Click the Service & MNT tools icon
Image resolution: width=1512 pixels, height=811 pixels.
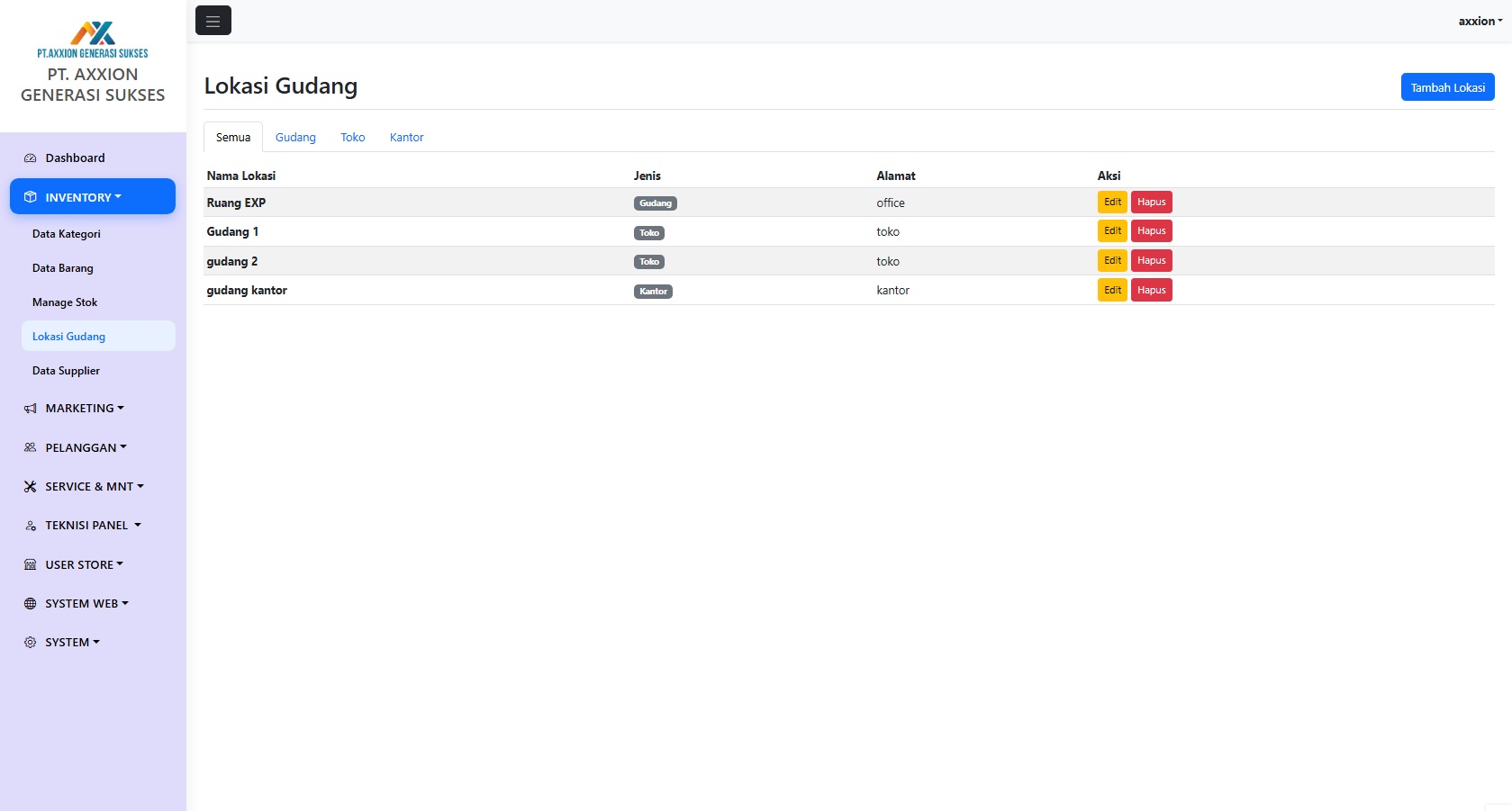[30, 486]
